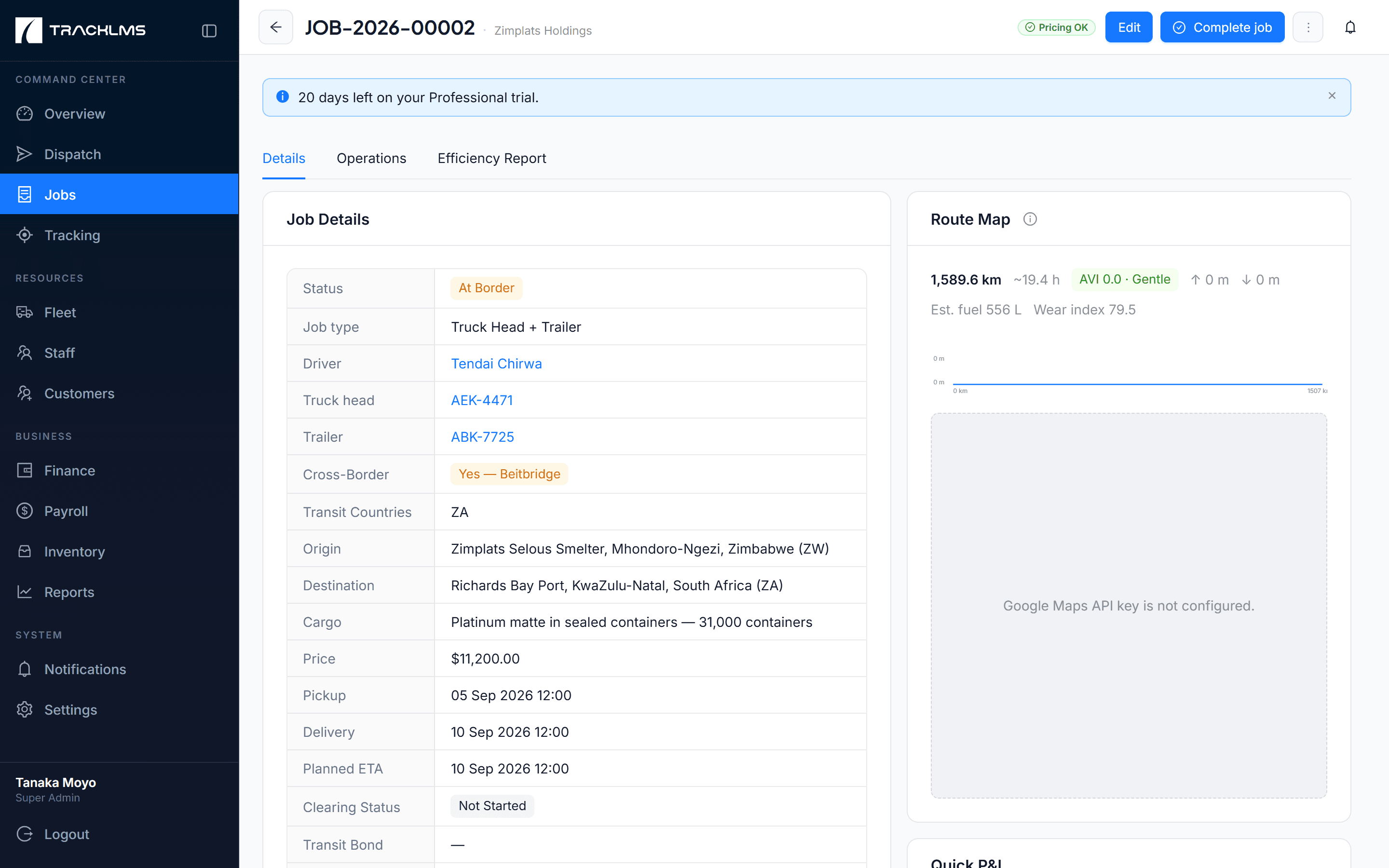Click the Dispatch paper-plane icon
This screenshot has width=1389, height=868.
[x=25, y=154]
